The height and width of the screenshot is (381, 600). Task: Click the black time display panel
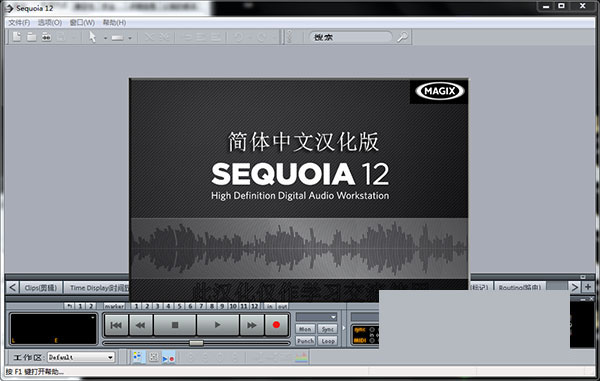click(x=54, y=329)
